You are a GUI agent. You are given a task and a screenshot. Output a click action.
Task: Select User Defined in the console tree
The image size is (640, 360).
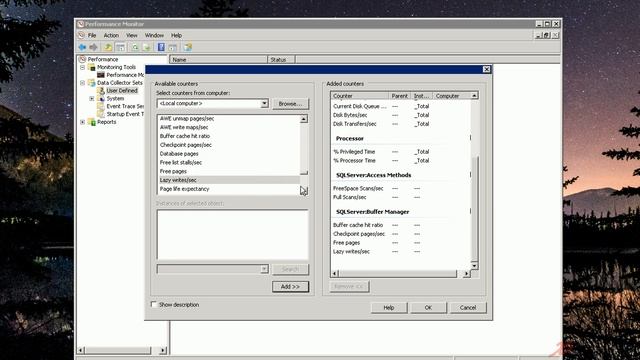(122, 91)
